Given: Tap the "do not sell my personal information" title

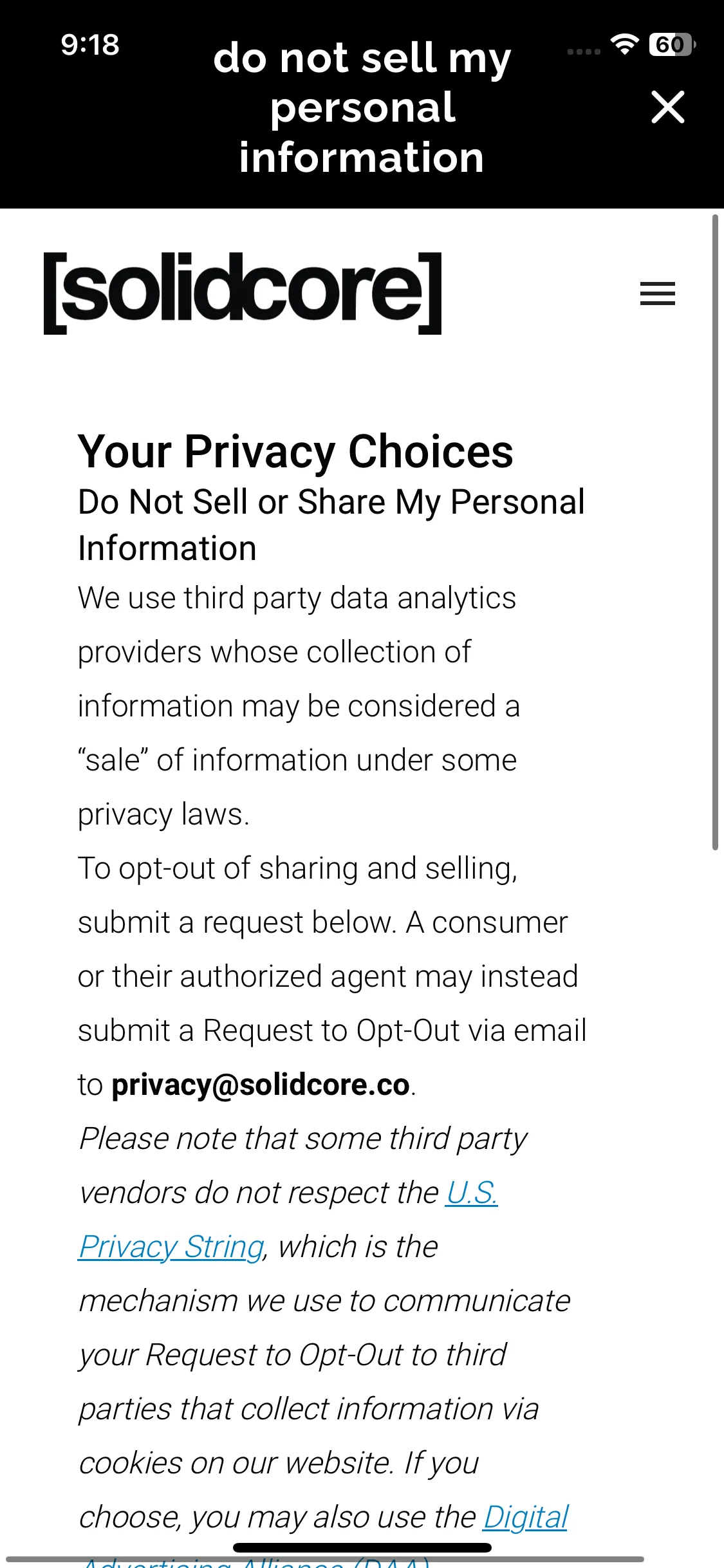Looking at the screenshot, I should pos(362,107).
